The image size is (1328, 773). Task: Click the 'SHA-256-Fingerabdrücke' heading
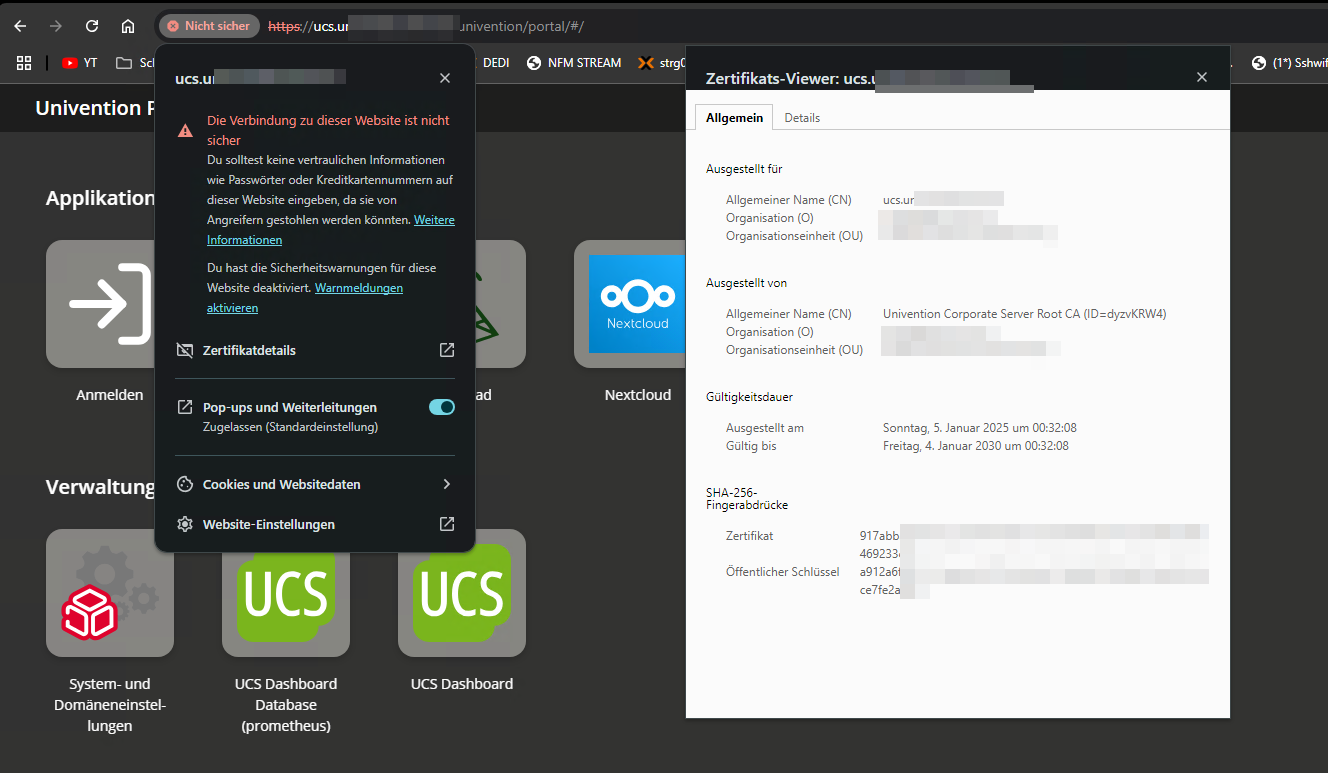[x=747, y=498]
